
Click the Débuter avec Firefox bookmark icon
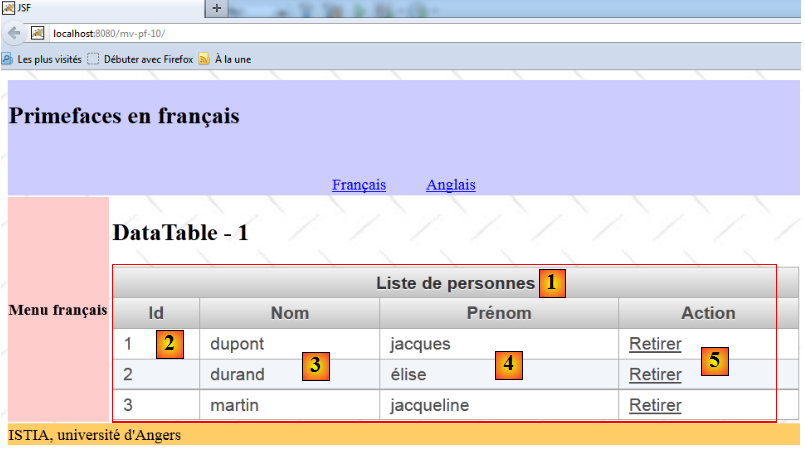click(93, 59)
